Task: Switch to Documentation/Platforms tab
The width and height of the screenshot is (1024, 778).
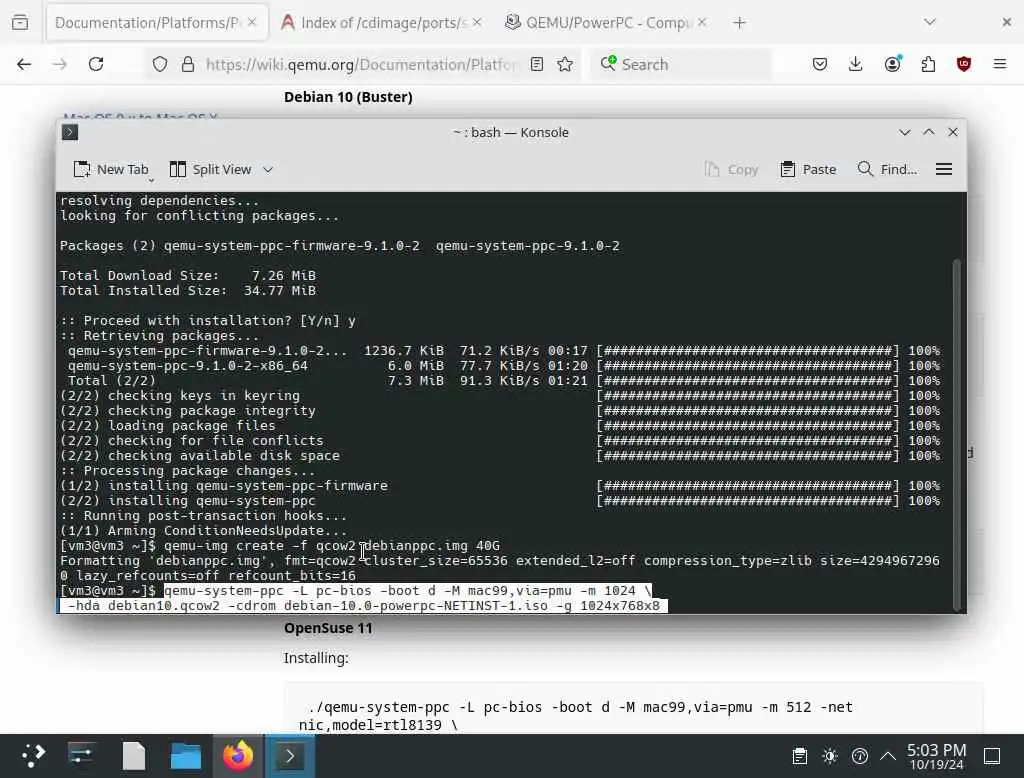Action: 155,23
